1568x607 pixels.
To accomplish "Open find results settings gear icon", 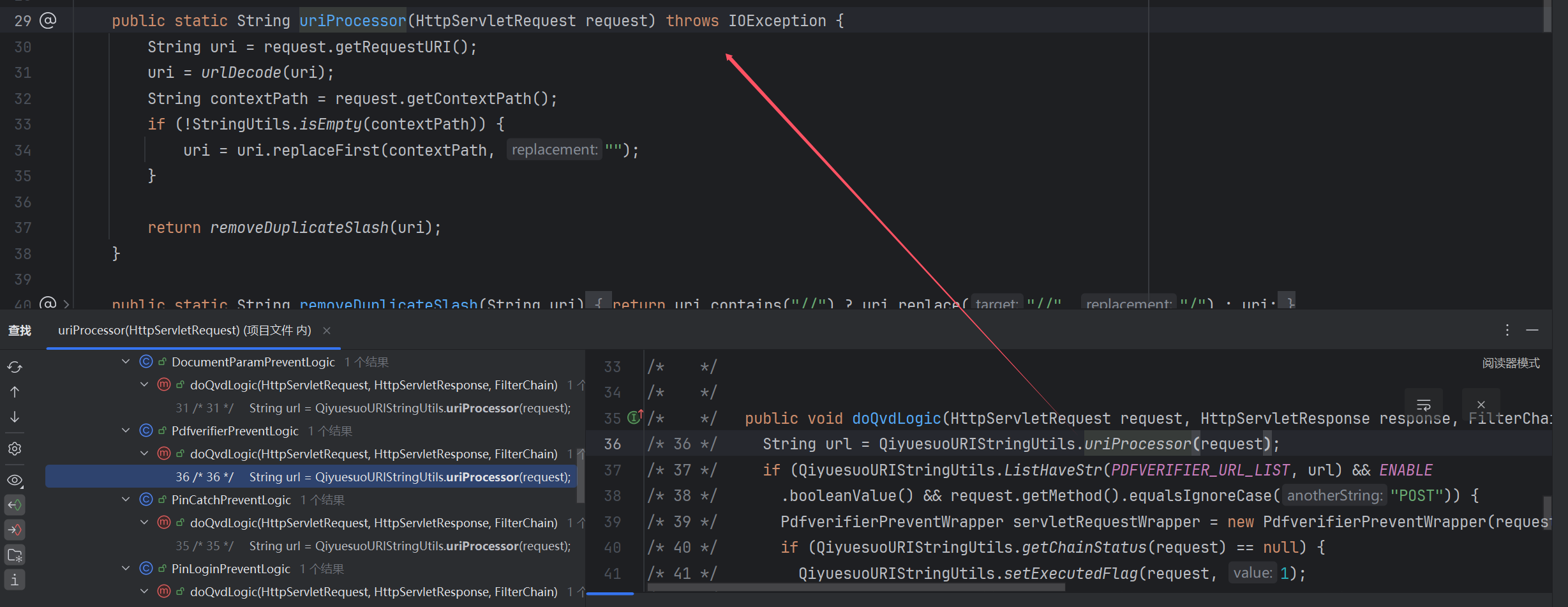I will coord(15,449).
